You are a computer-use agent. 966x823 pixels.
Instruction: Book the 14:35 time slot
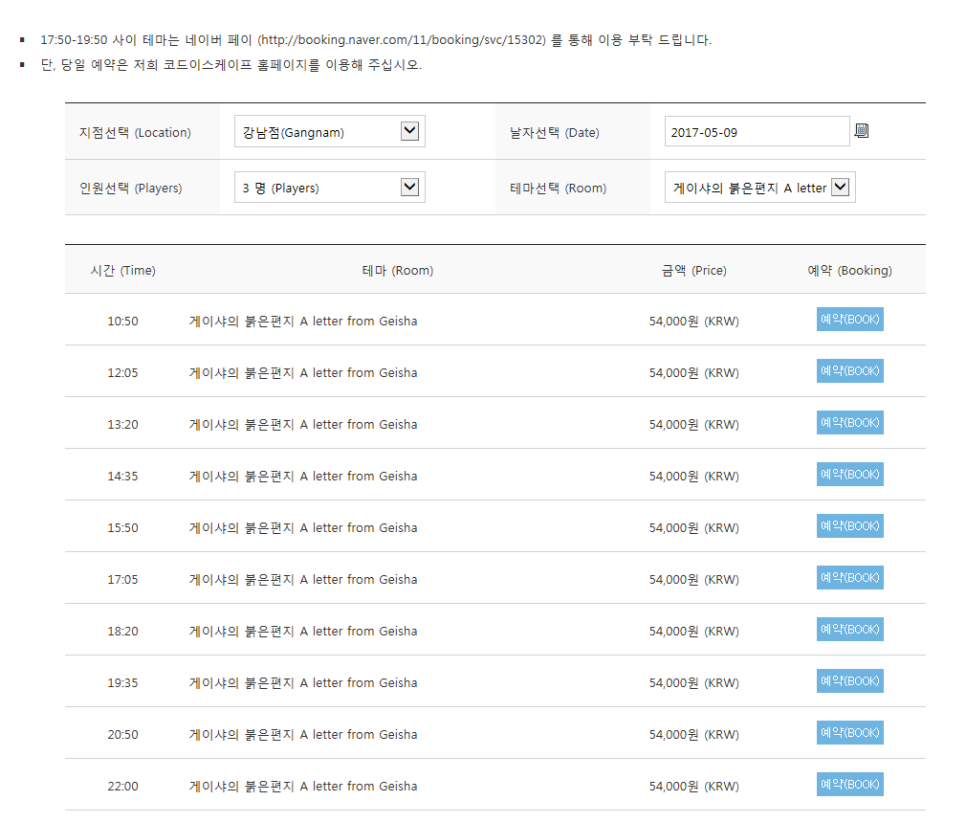point(850,474)
